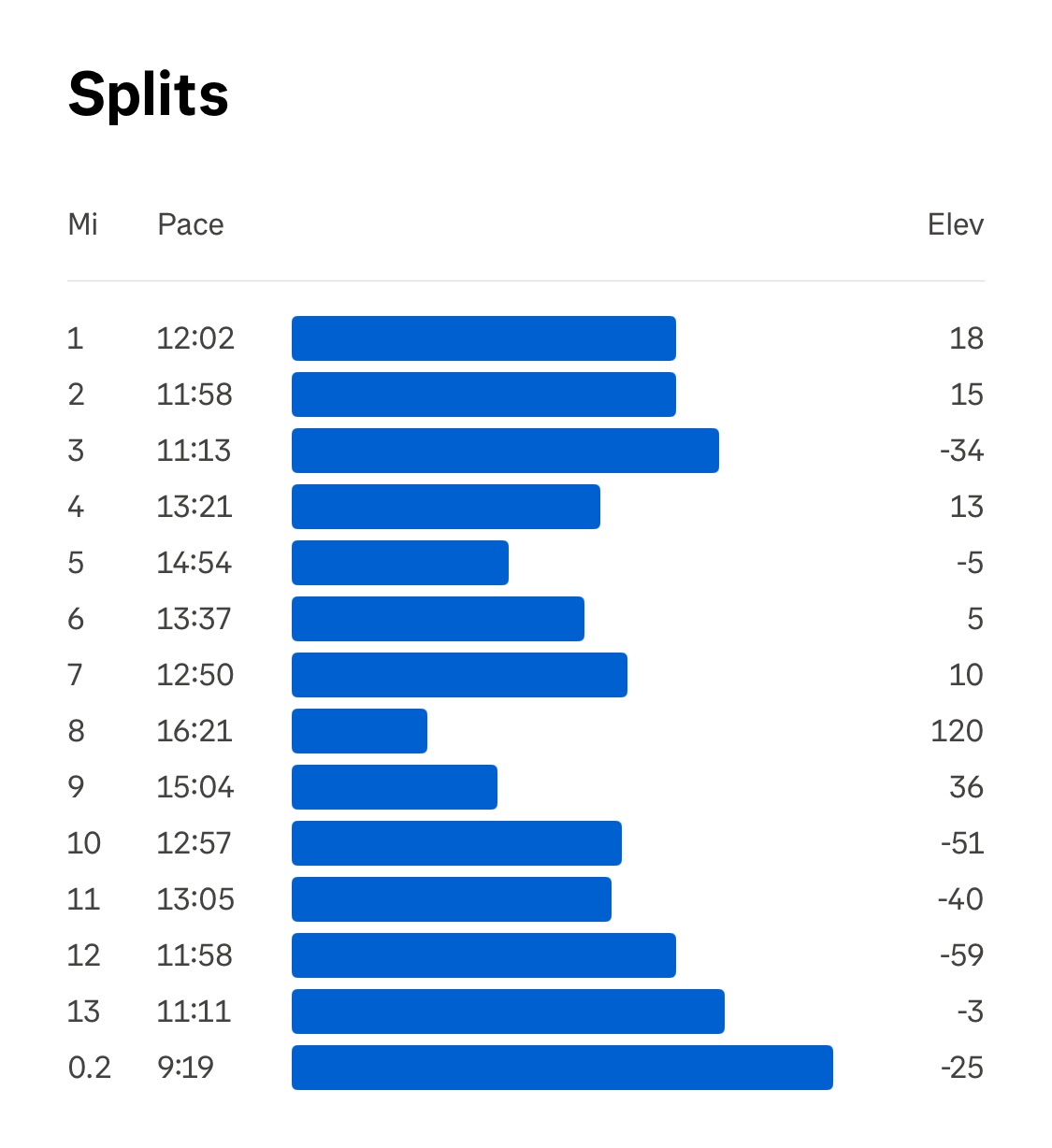Click the 11:11 pace value

[x=194, y=1012]
